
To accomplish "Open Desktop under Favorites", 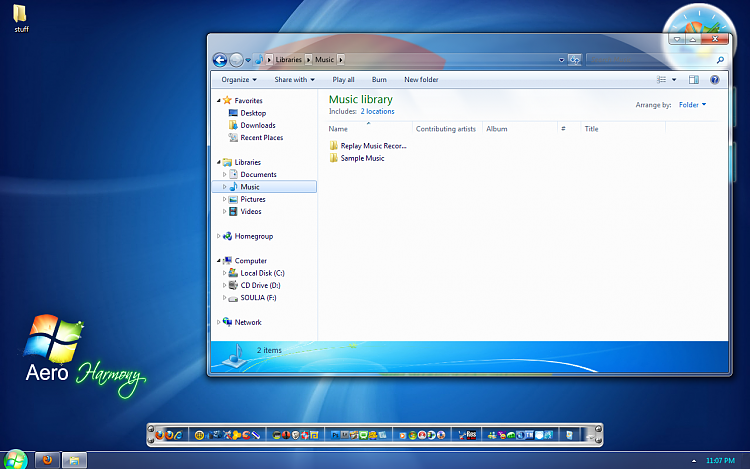I will coord(247,113).
